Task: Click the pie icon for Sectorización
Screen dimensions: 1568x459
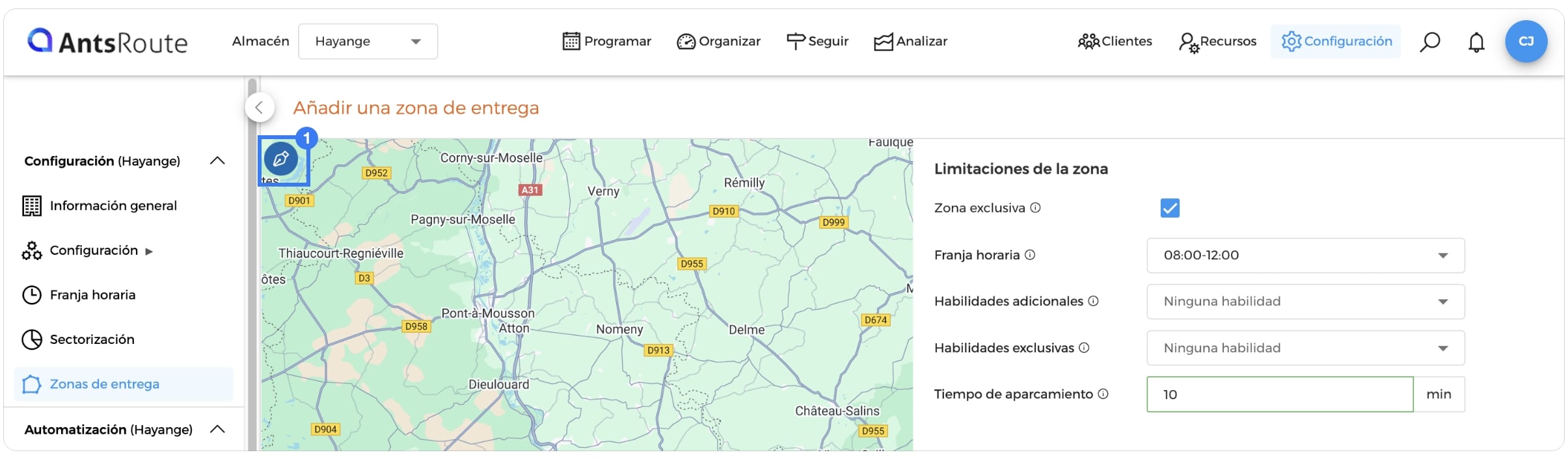Action: (x=32, y=339)
